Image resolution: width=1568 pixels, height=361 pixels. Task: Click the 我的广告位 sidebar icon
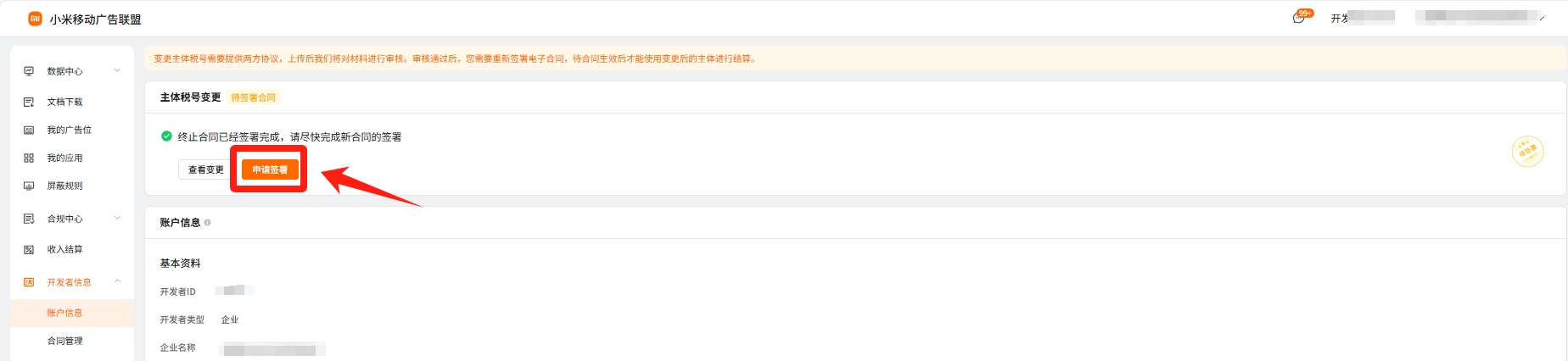pos(29,130)
